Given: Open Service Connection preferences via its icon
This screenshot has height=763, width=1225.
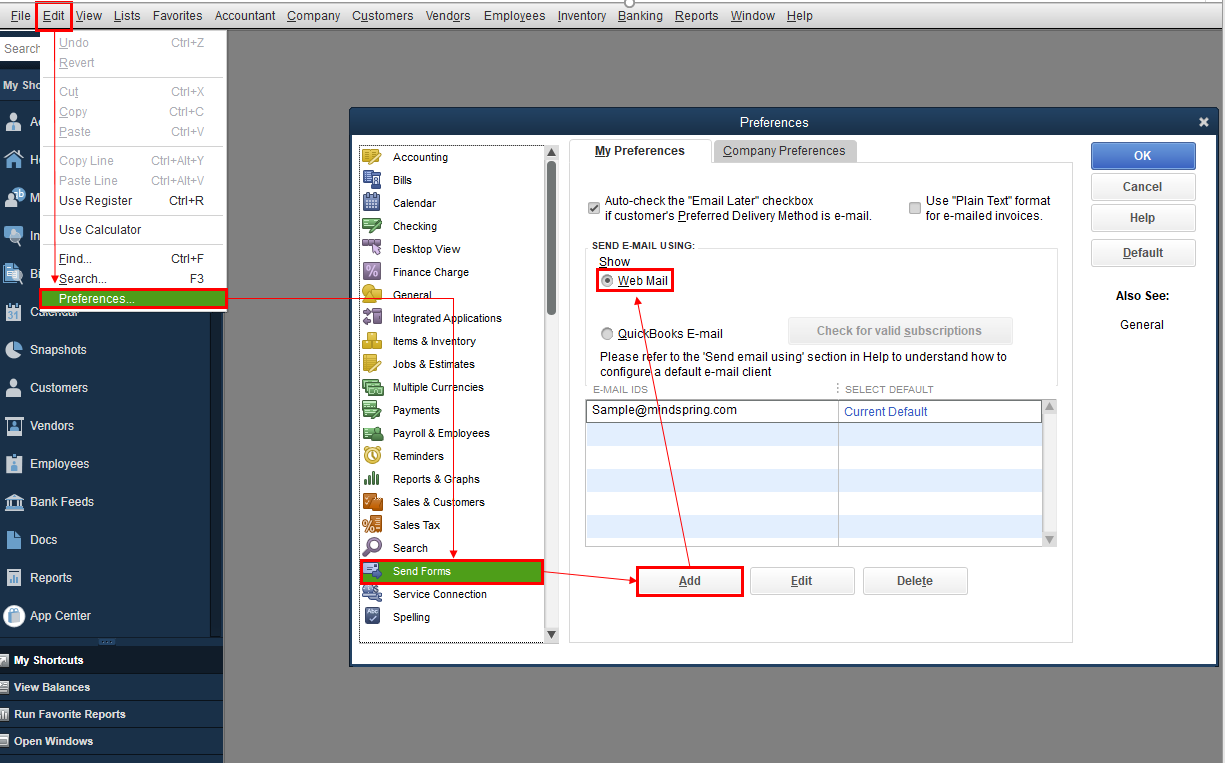Looking at the screenshot, I should pos(372,594).
